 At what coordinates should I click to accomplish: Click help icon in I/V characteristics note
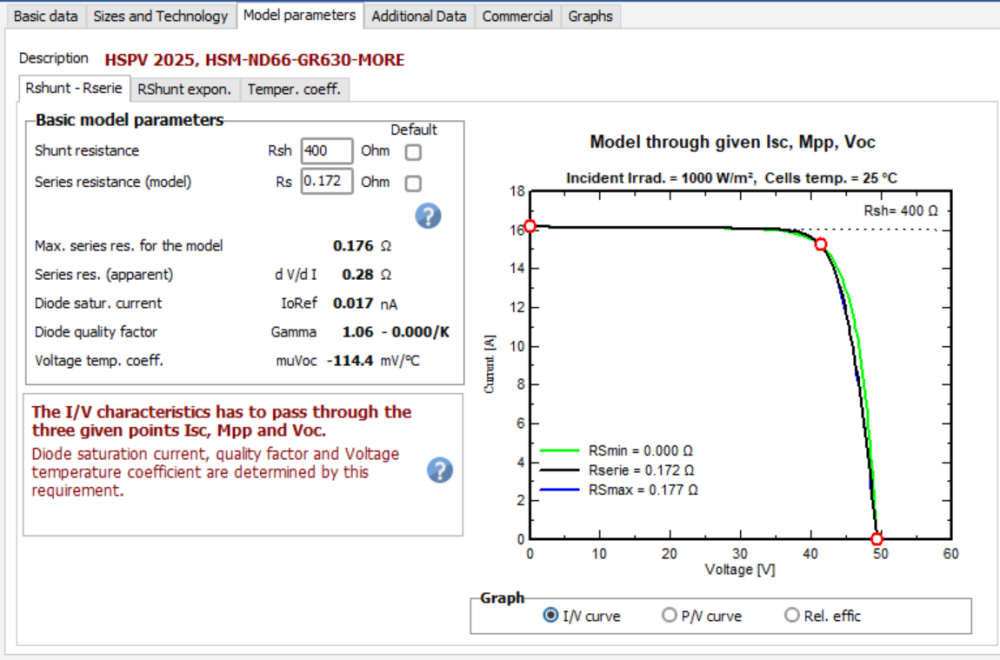click(440, 471)
